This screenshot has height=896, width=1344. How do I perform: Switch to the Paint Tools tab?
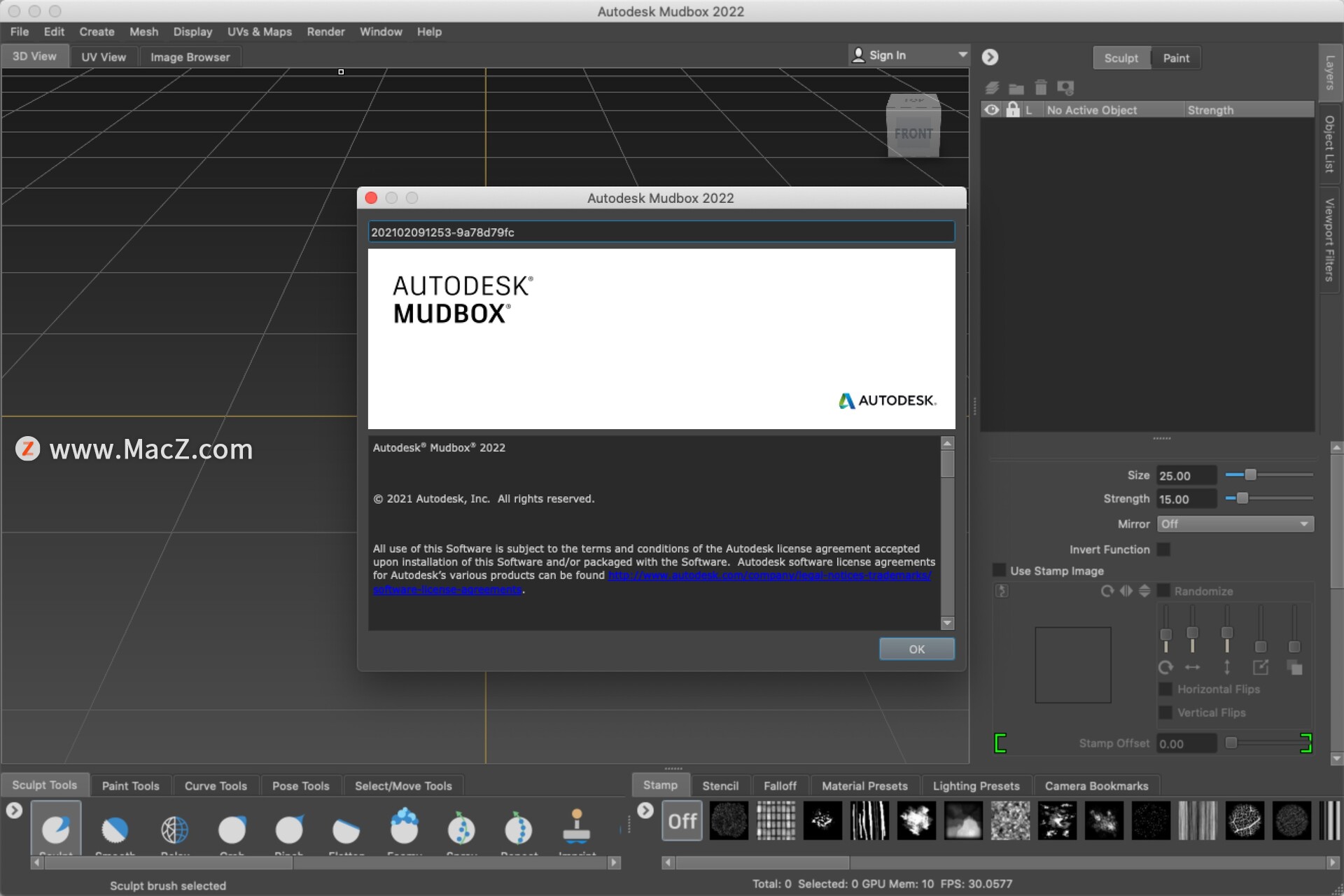[130, 785]
